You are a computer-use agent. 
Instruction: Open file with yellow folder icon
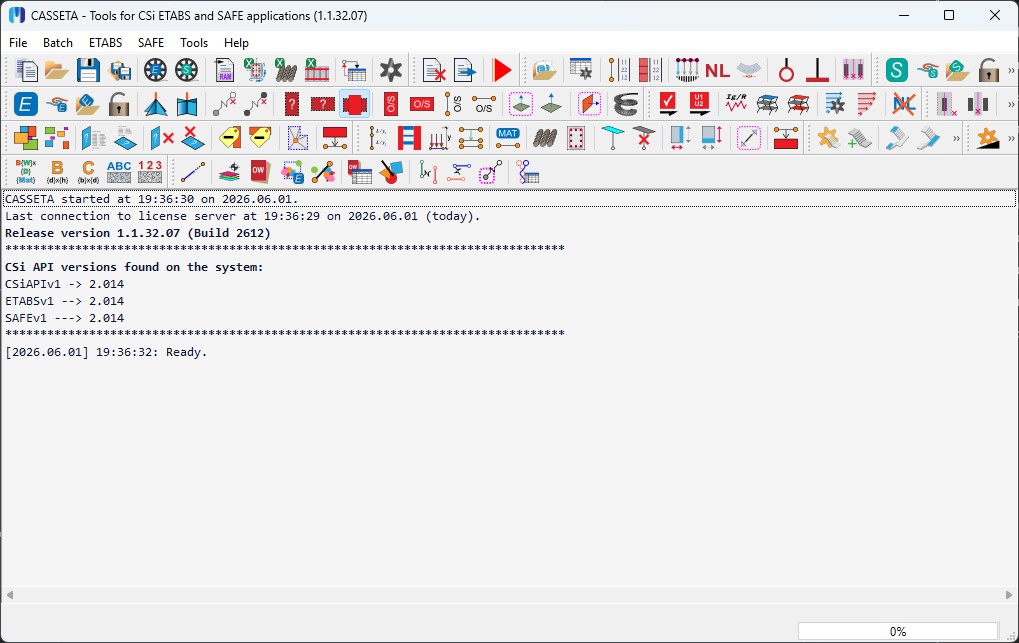tap(57, 70)
